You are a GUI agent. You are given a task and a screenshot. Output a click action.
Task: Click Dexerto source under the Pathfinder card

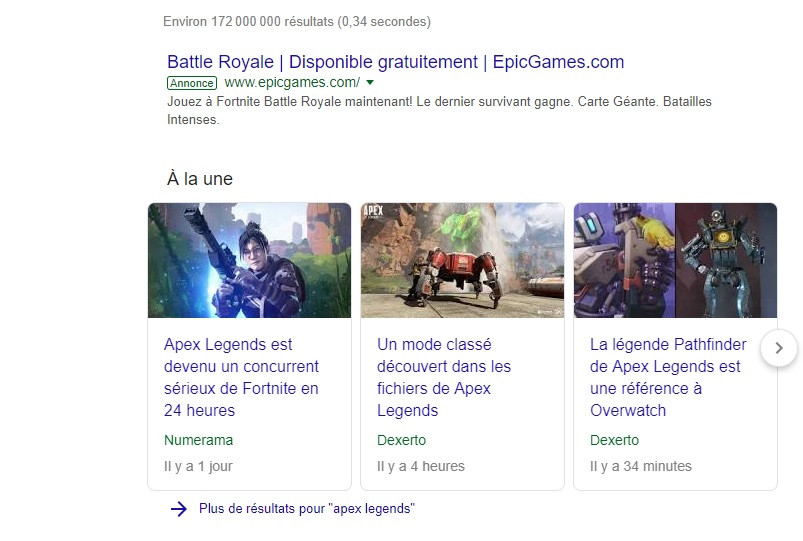tap(615, 440)
